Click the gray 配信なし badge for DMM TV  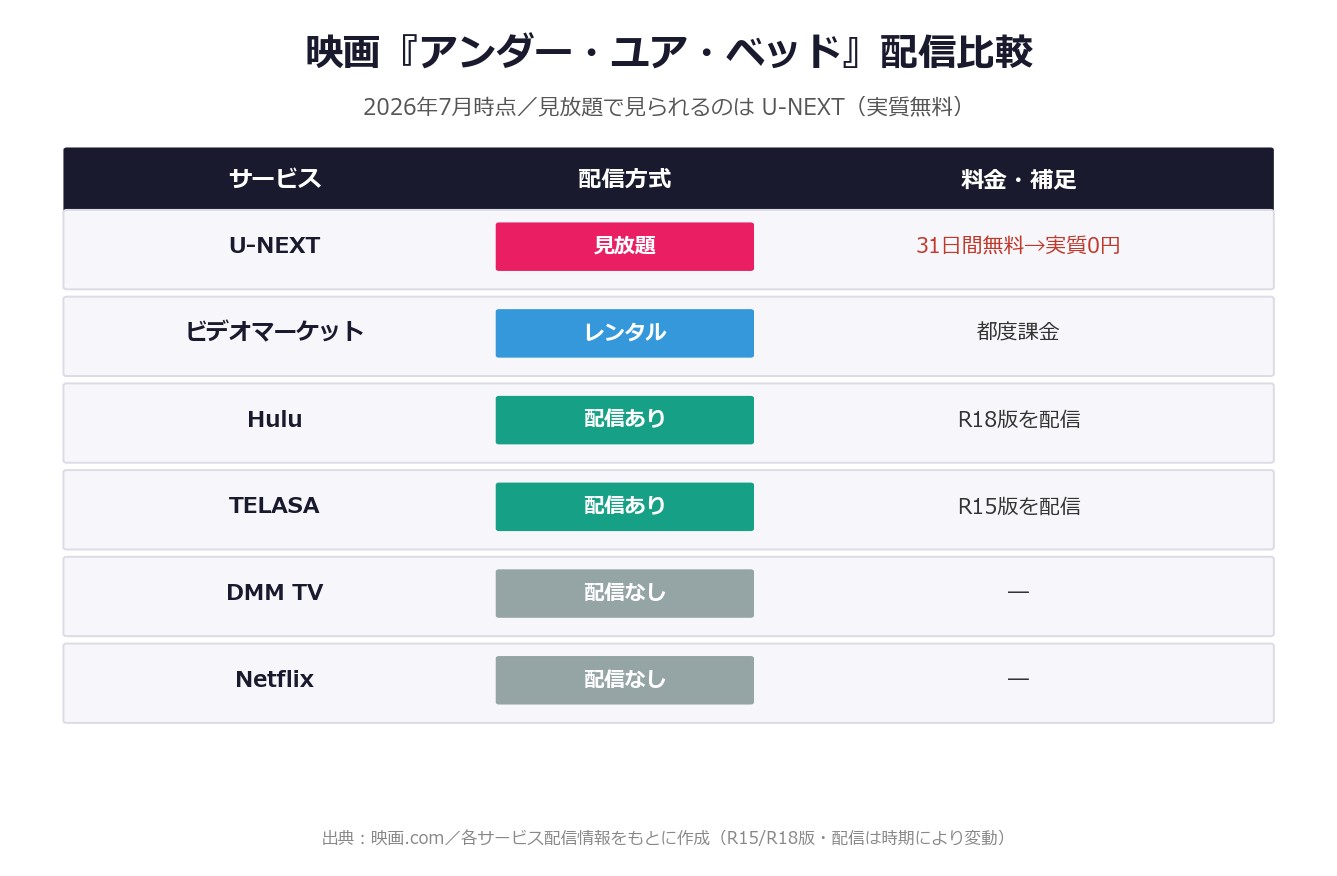click(624, 593)
